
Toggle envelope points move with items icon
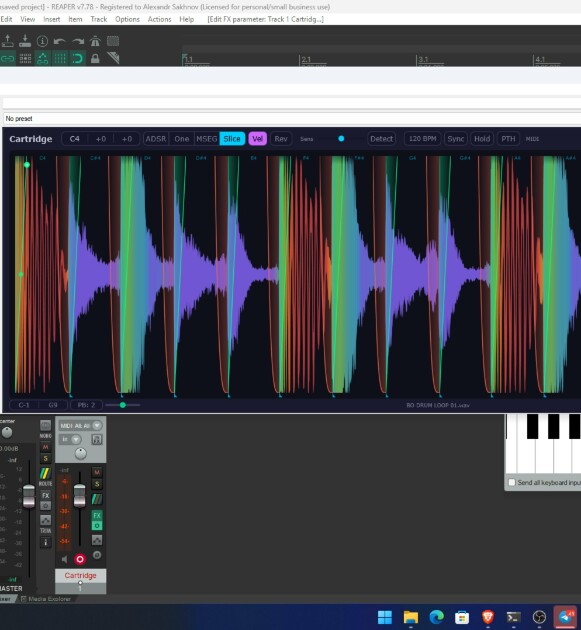click(43, 59)
